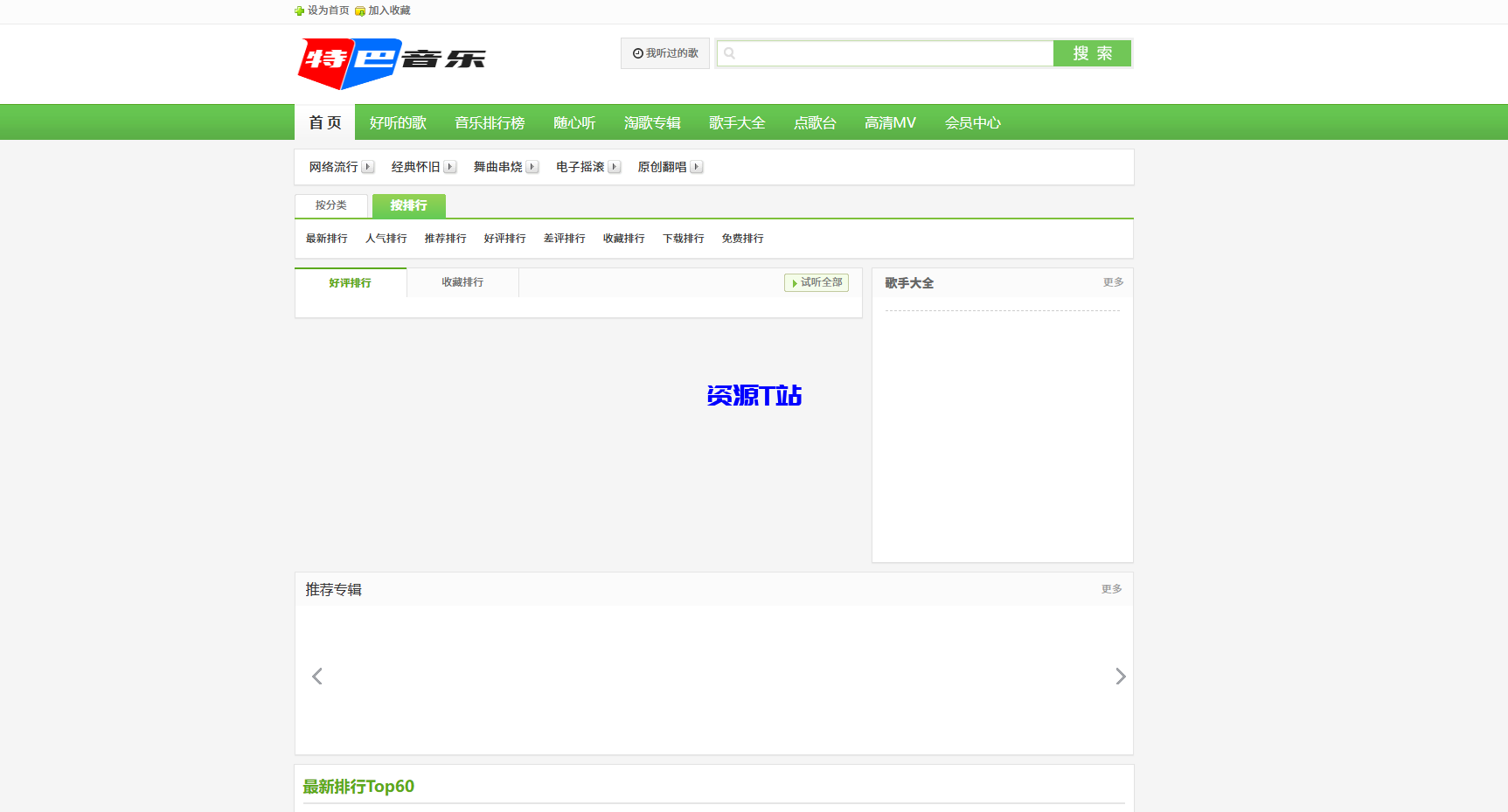Click 更多 next to 推荐专辑
This screenshot has width=1508, height=812.
(x=1111, y=589)
